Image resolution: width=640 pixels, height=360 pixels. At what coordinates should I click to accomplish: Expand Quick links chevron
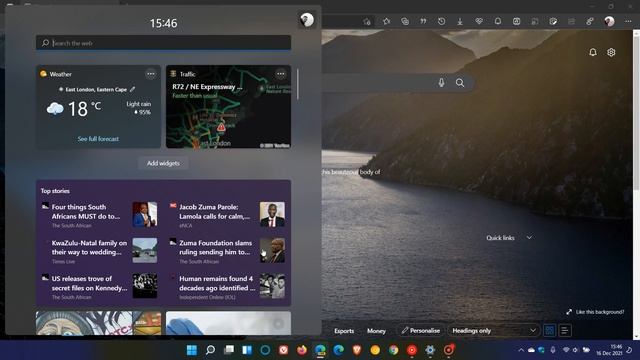pyautogui.click(x=529, y=238)
